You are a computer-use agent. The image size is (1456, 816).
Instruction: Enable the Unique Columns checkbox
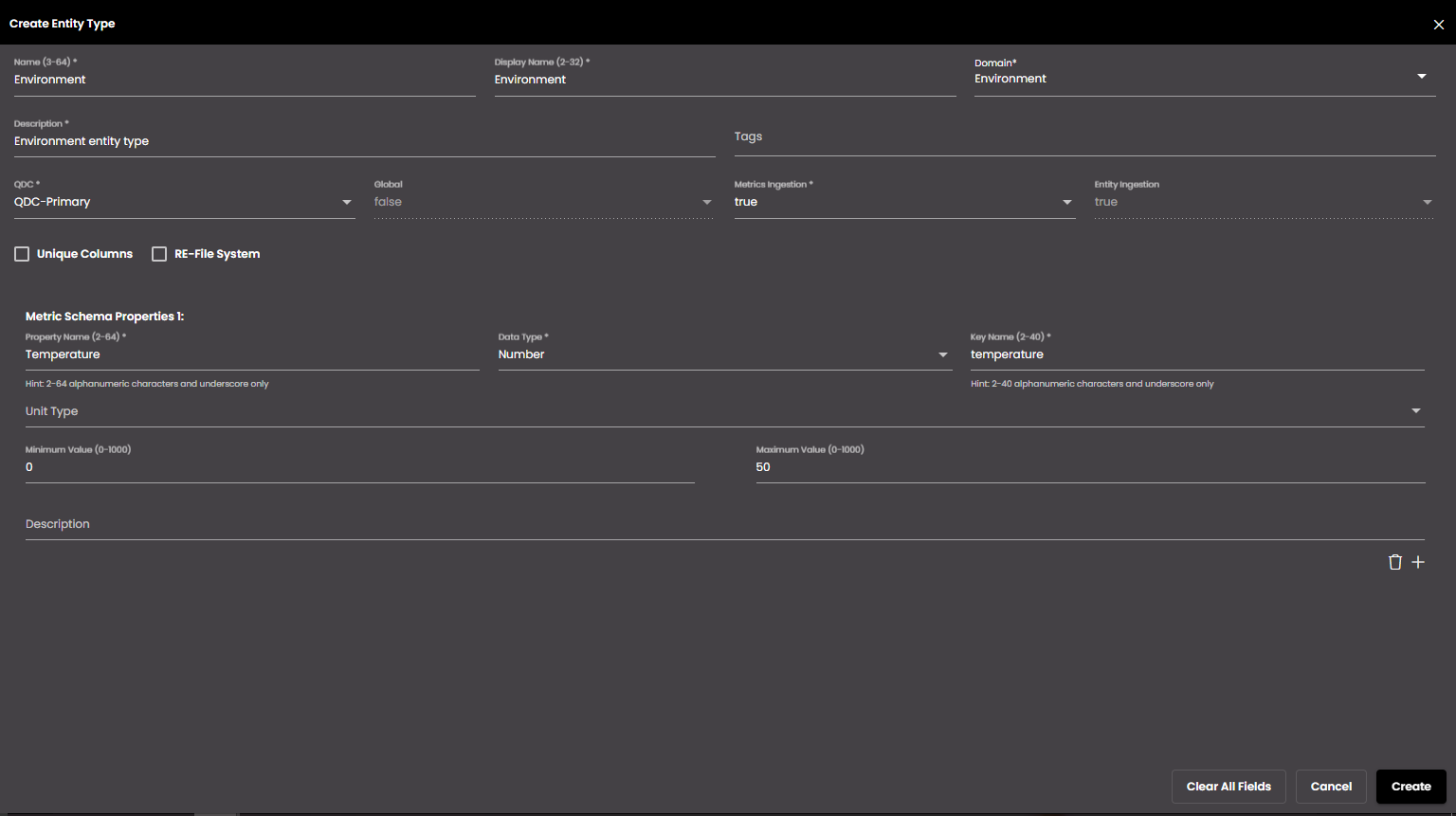click(22, 254)
